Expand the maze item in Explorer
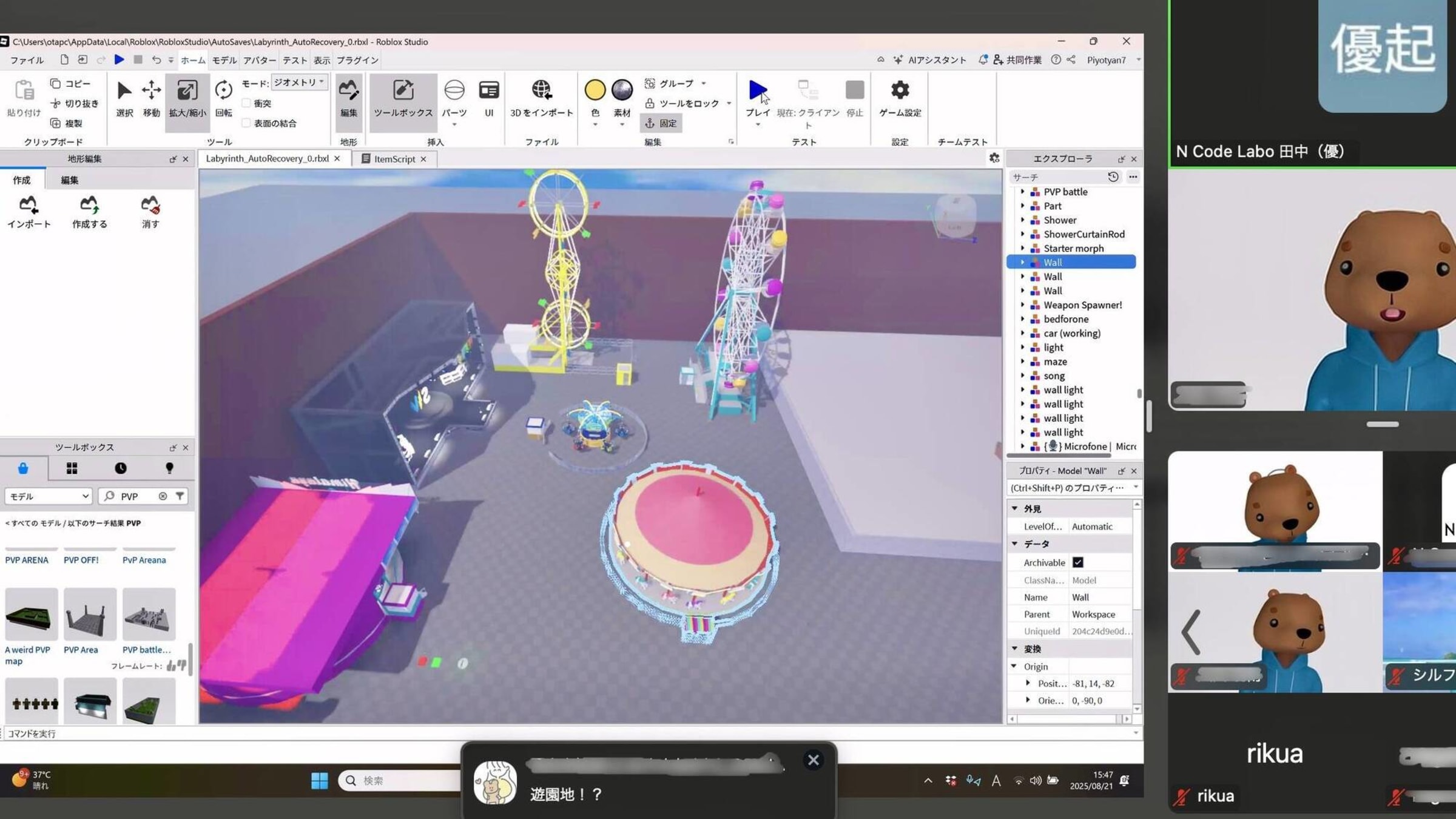Image resolution: width=1456 pixels, height=819 pixels. tap(1022, 362)
